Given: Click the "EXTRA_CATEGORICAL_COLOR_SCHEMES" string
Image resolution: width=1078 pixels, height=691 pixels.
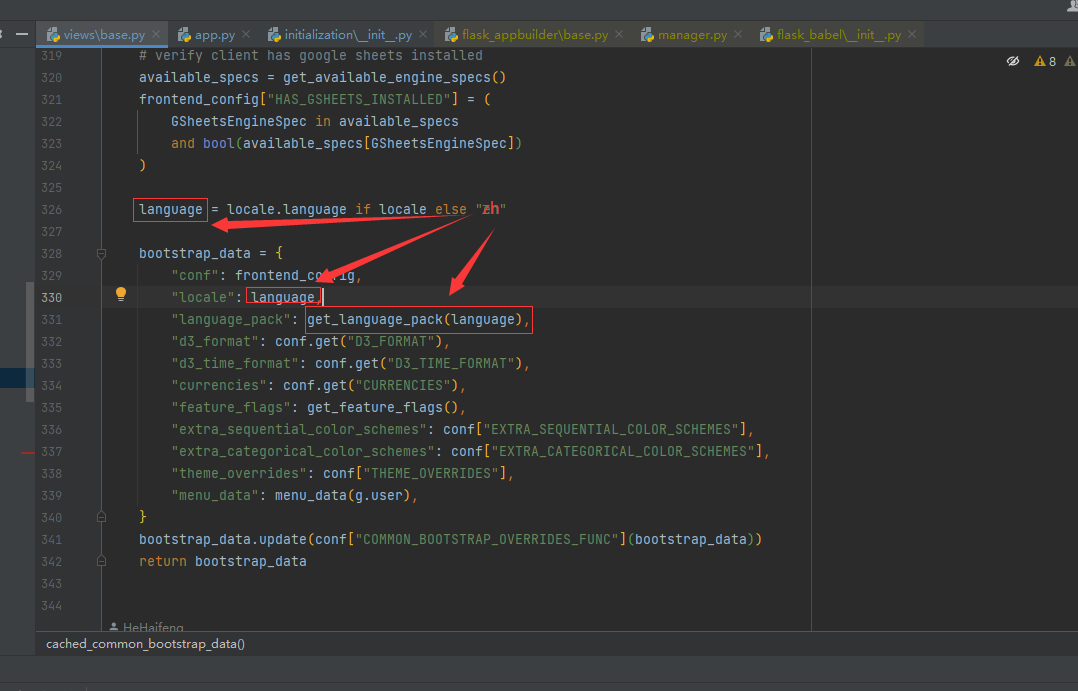Looking at the screenshot, I should click(x=624, y=452).
